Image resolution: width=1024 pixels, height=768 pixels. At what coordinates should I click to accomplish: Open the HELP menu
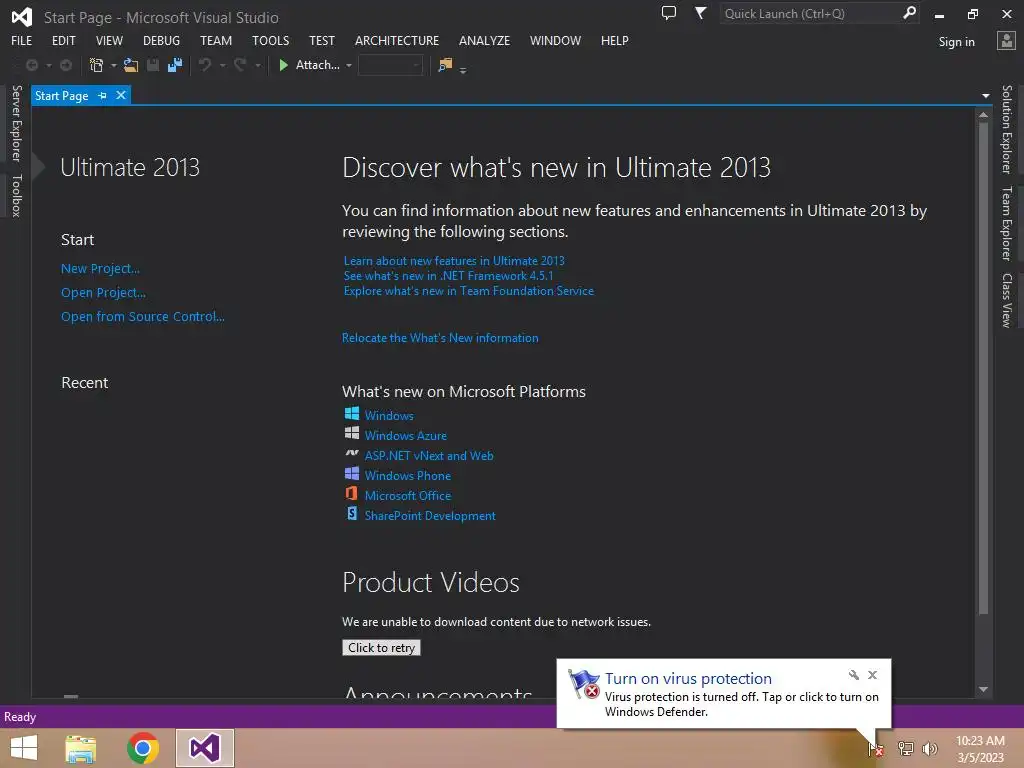click(x=615, y=40)
